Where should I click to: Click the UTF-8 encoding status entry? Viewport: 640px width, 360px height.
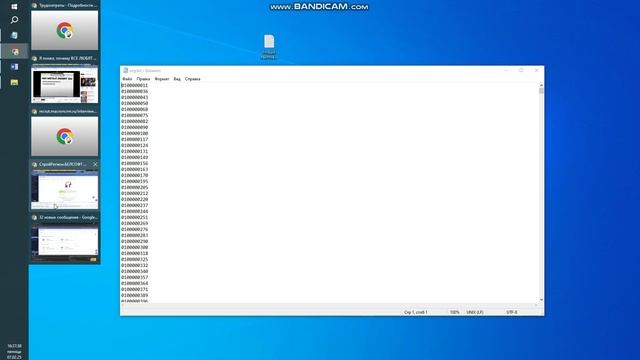(x=511, y=312)
